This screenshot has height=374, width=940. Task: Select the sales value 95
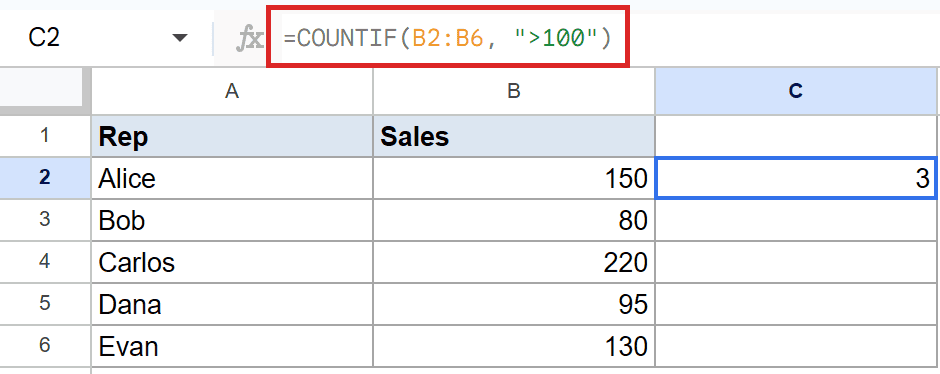514,304
